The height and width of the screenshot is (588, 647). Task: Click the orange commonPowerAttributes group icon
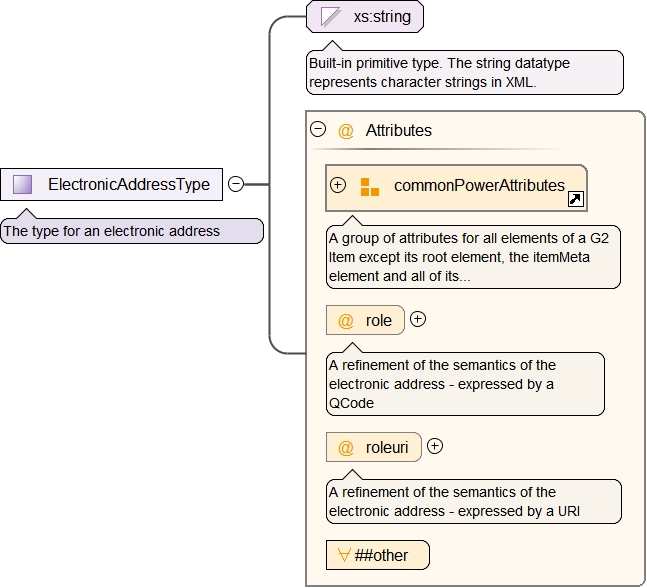pos(370,186)
